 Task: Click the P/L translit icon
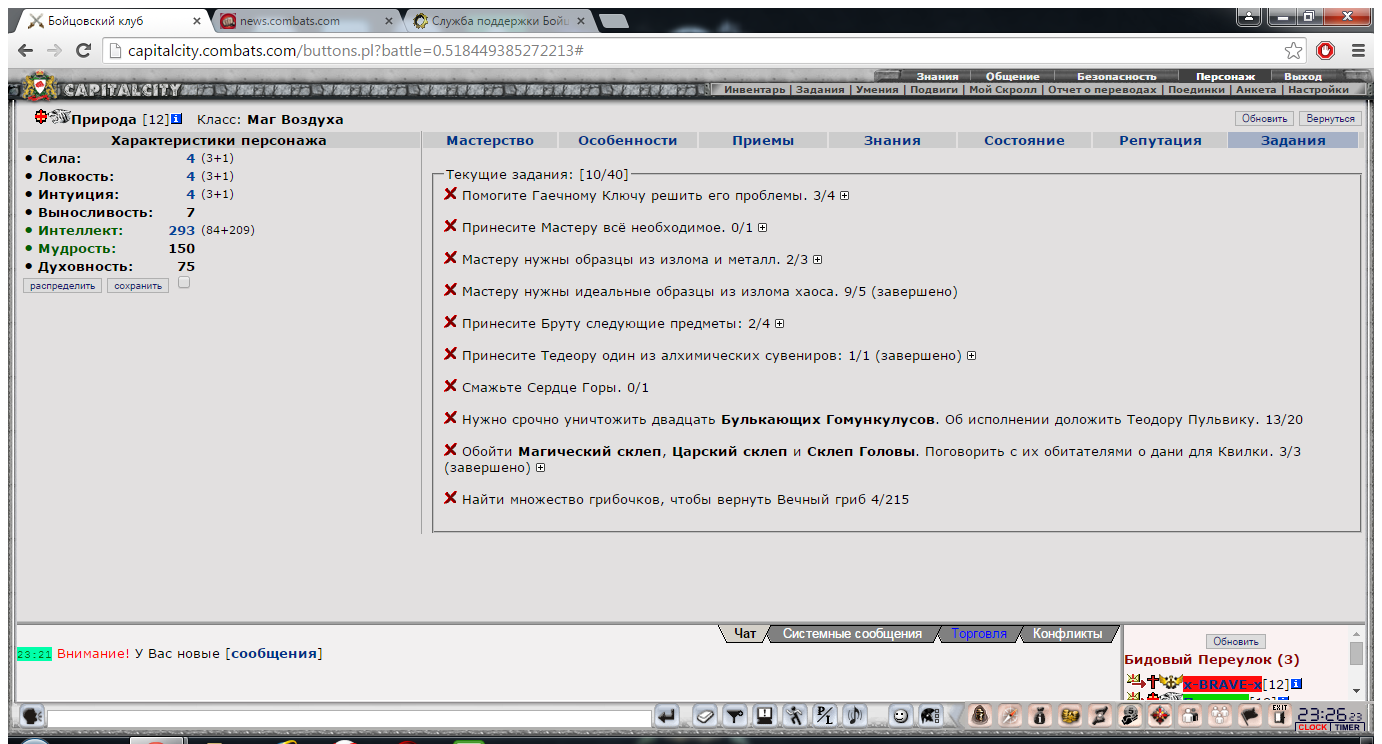824,716
